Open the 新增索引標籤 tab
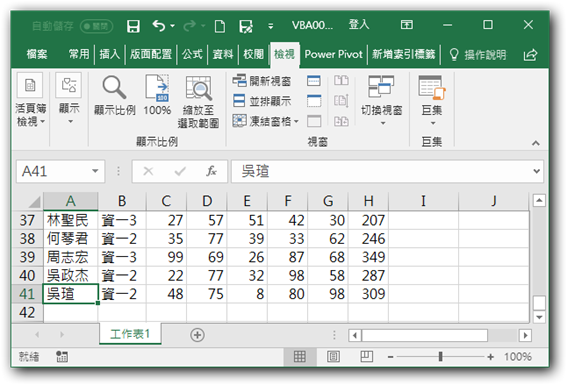The height and width of the screenshot is (385, 567). point(404,54)
